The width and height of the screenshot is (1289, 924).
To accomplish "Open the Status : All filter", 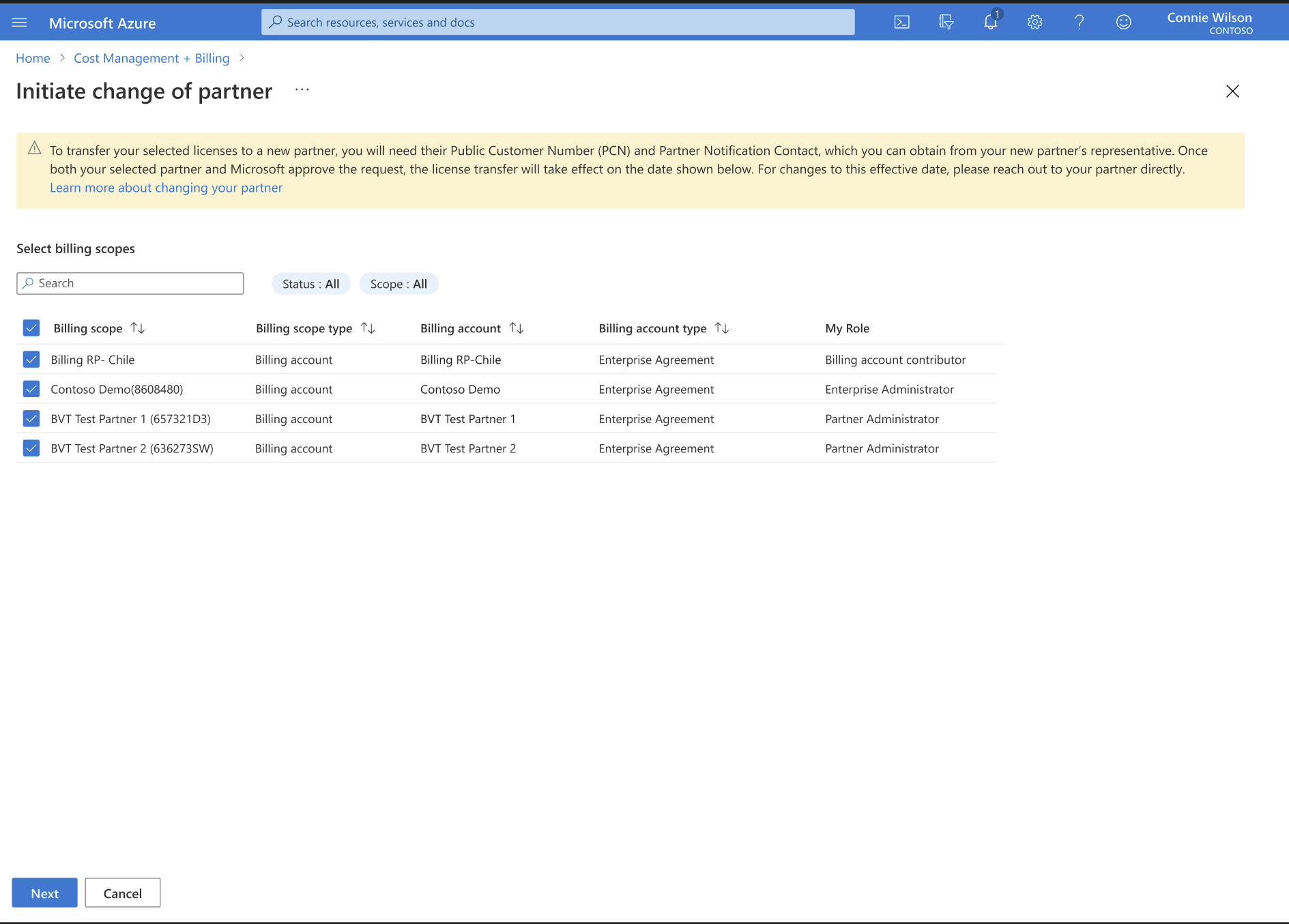I will tap(311, 284).
